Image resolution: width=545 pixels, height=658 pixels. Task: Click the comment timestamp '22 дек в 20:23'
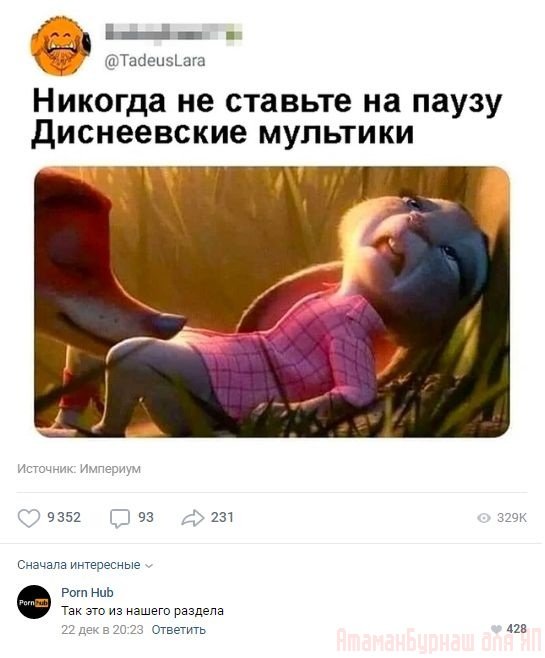(102, 629)
